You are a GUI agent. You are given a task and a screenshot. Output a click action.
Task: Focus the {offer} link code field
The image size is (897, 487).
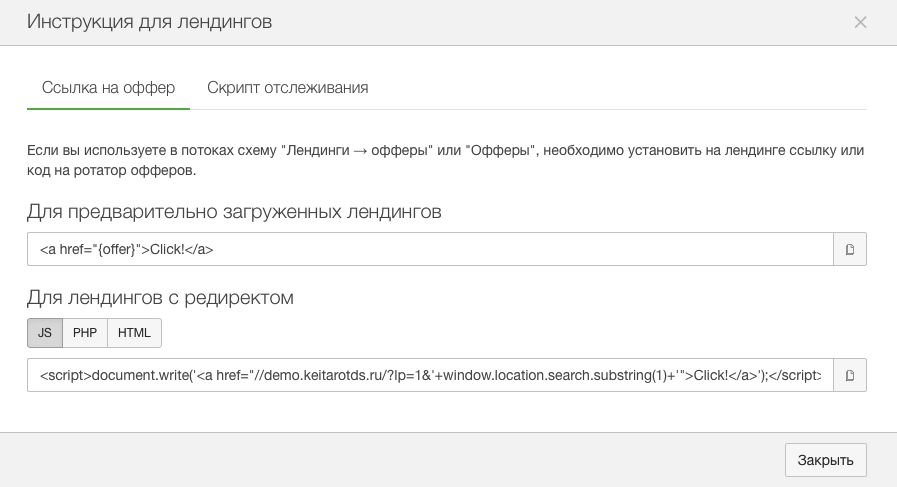pyautogui.click(x=430, y=249)
